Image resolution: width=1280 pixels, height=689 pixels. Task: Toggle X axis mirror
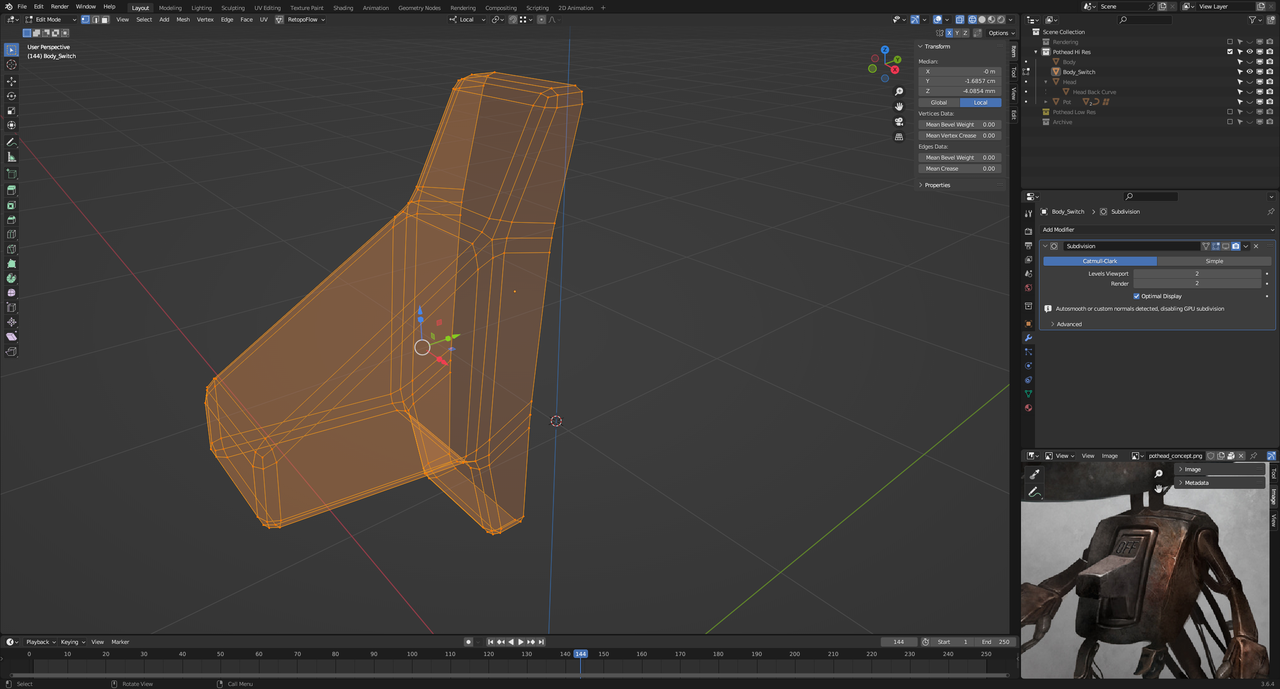click(x=950, y=33)
